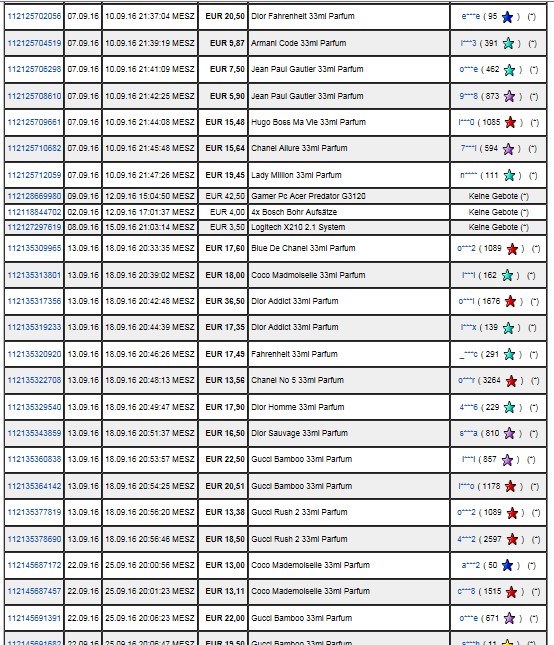The height and width of the screenshot is (645, 554).
Task: Open the Logitech listing 112127297619
Action: (34, 227)
